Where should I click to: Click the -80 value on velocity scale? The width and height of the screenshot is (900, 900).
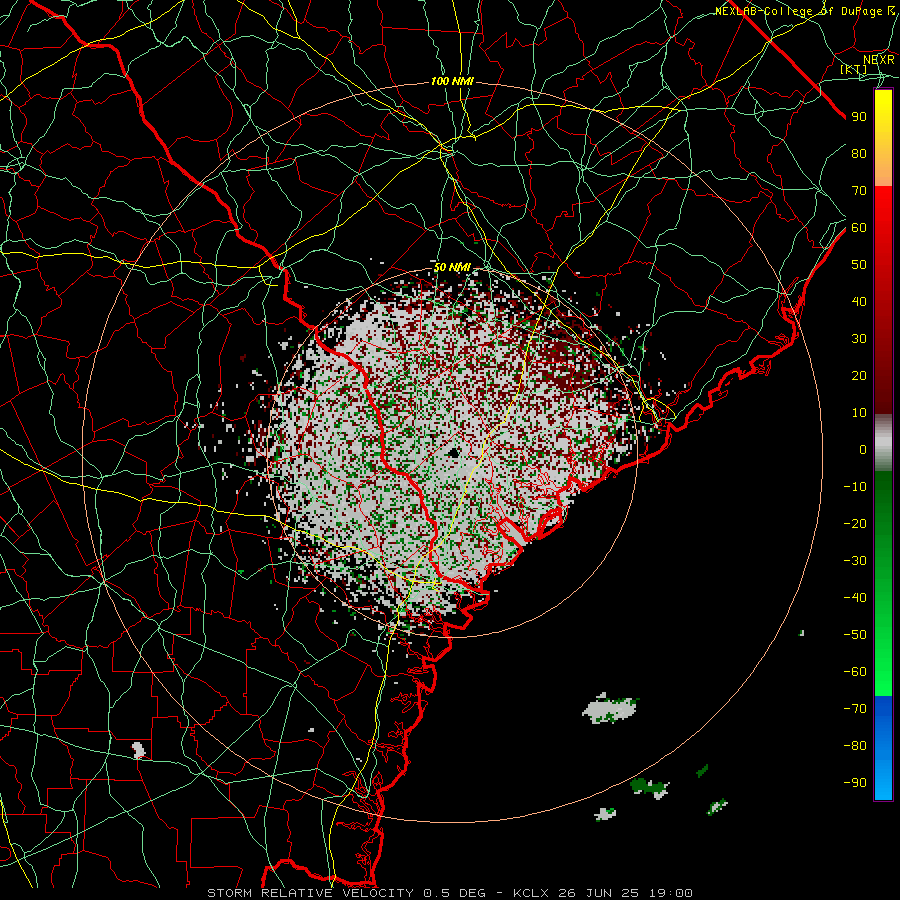coord(855,746)
